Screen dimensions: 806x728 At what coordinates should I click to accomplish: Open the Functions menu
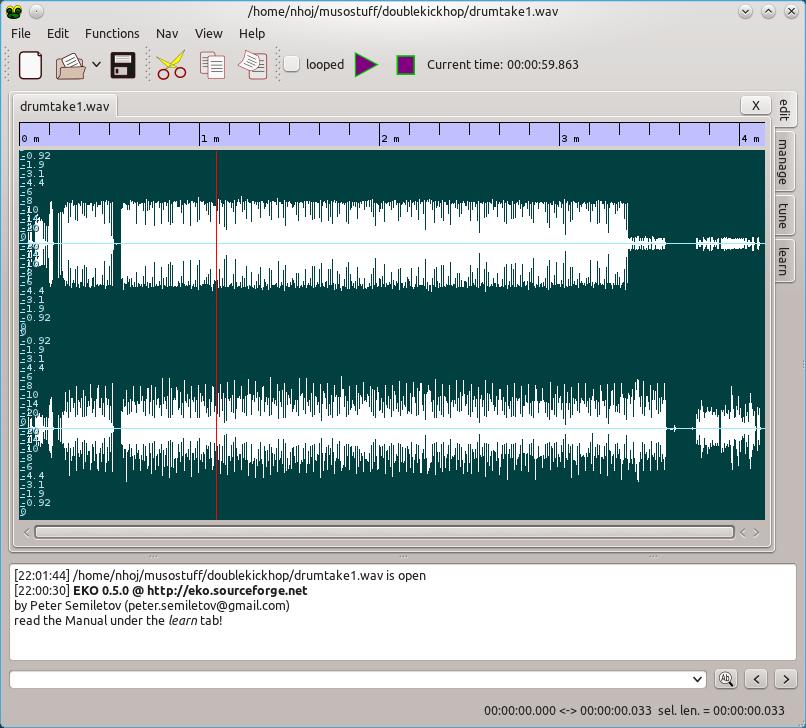tap(112, 33)
